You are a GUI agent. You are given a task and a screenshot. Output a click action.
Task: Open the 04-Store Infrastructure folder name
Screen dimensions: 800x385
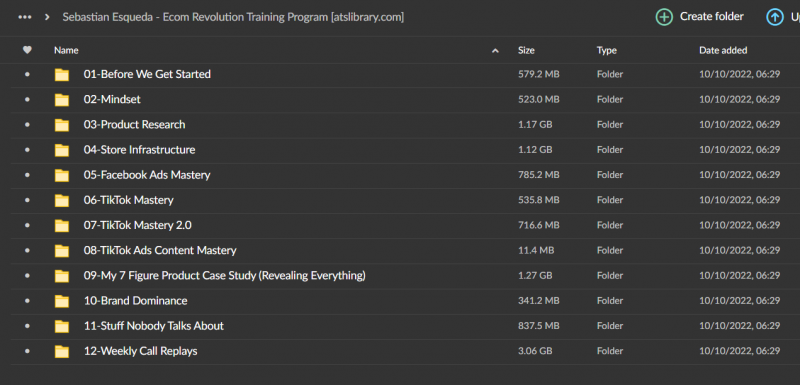[x=139, y=150]
